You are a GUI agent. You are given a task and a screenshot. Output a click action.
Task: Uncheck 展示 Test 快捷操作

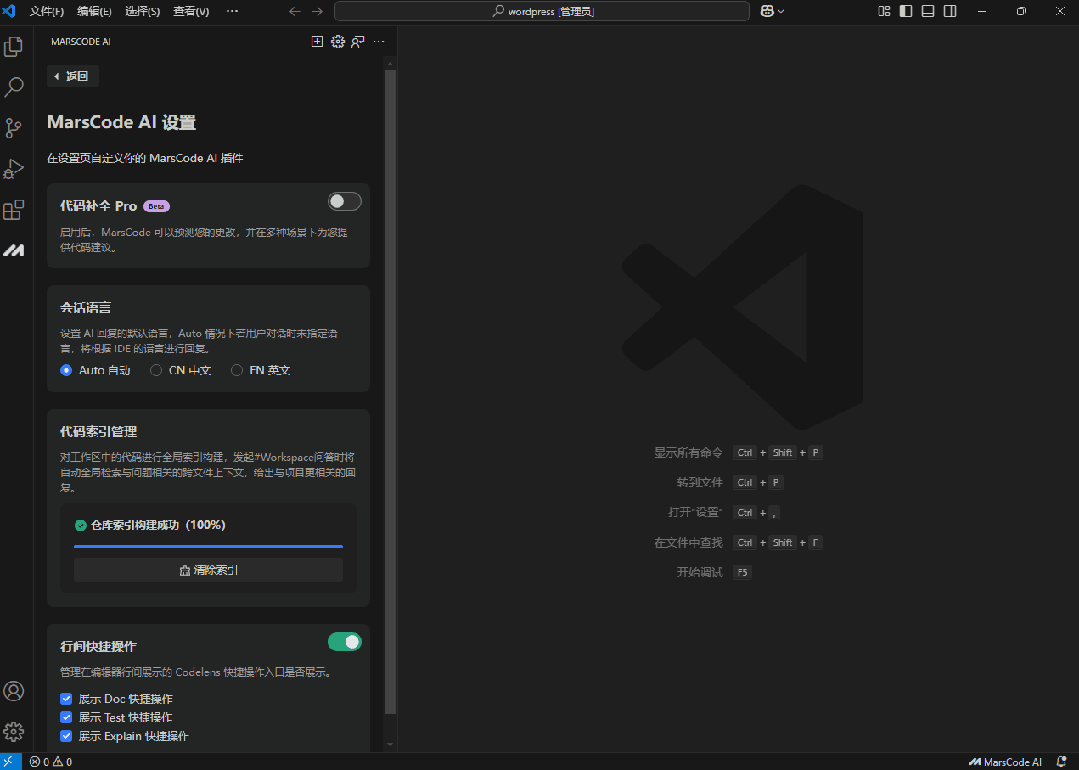coord(66,718)
